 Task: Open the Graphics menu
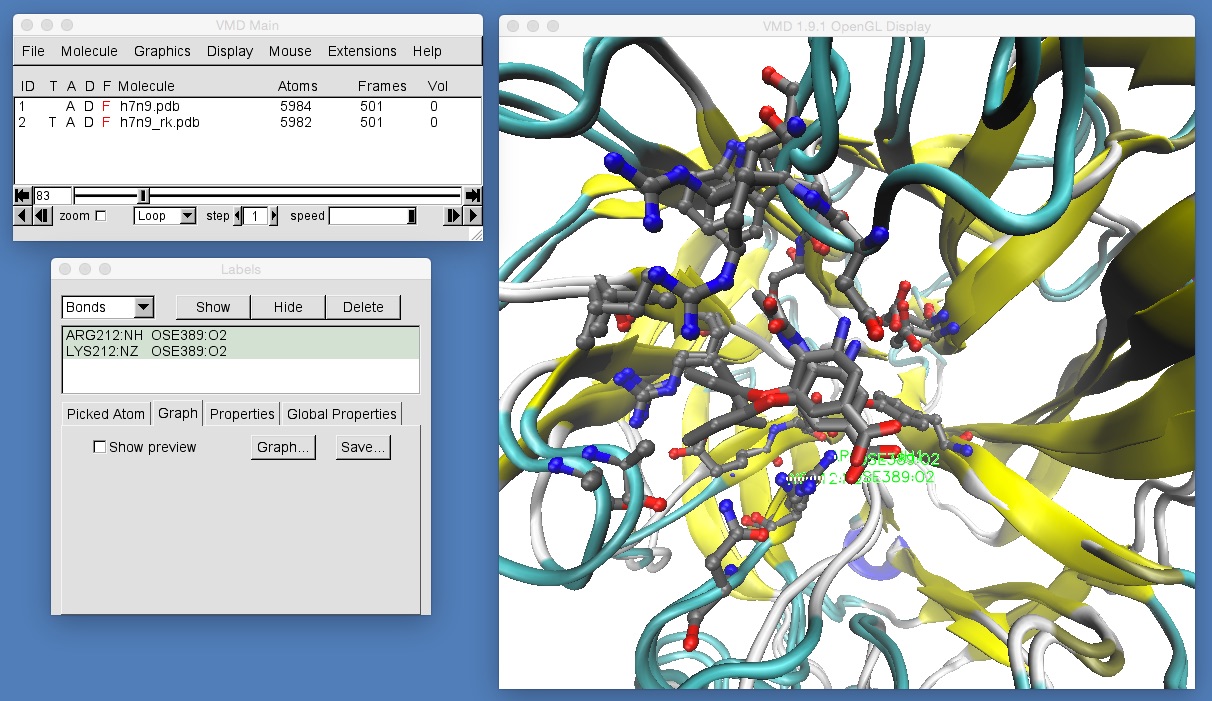162,51
